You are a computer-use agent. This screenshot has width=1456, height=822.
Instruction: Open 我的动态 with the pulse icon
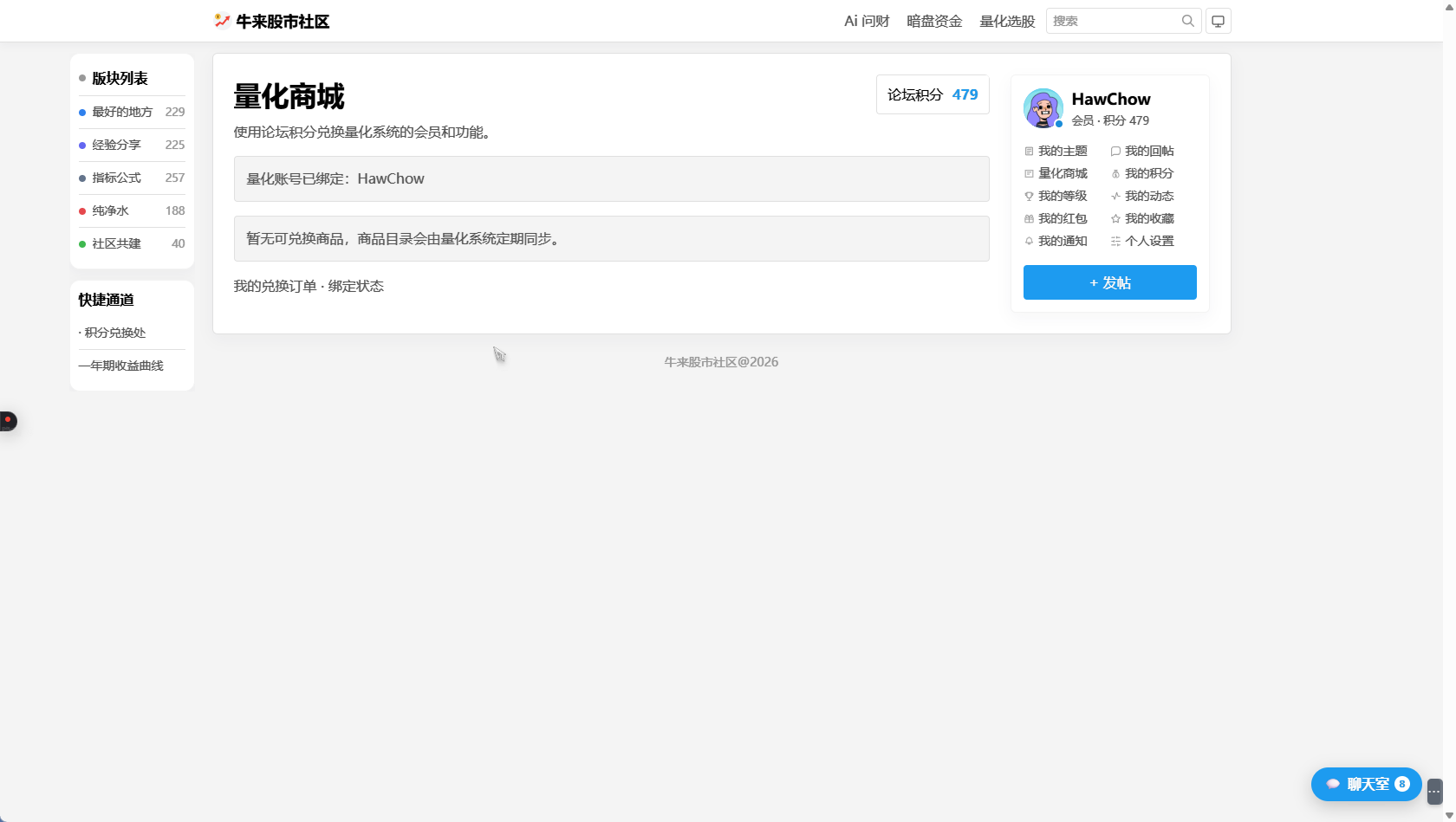pos(1142,196)
